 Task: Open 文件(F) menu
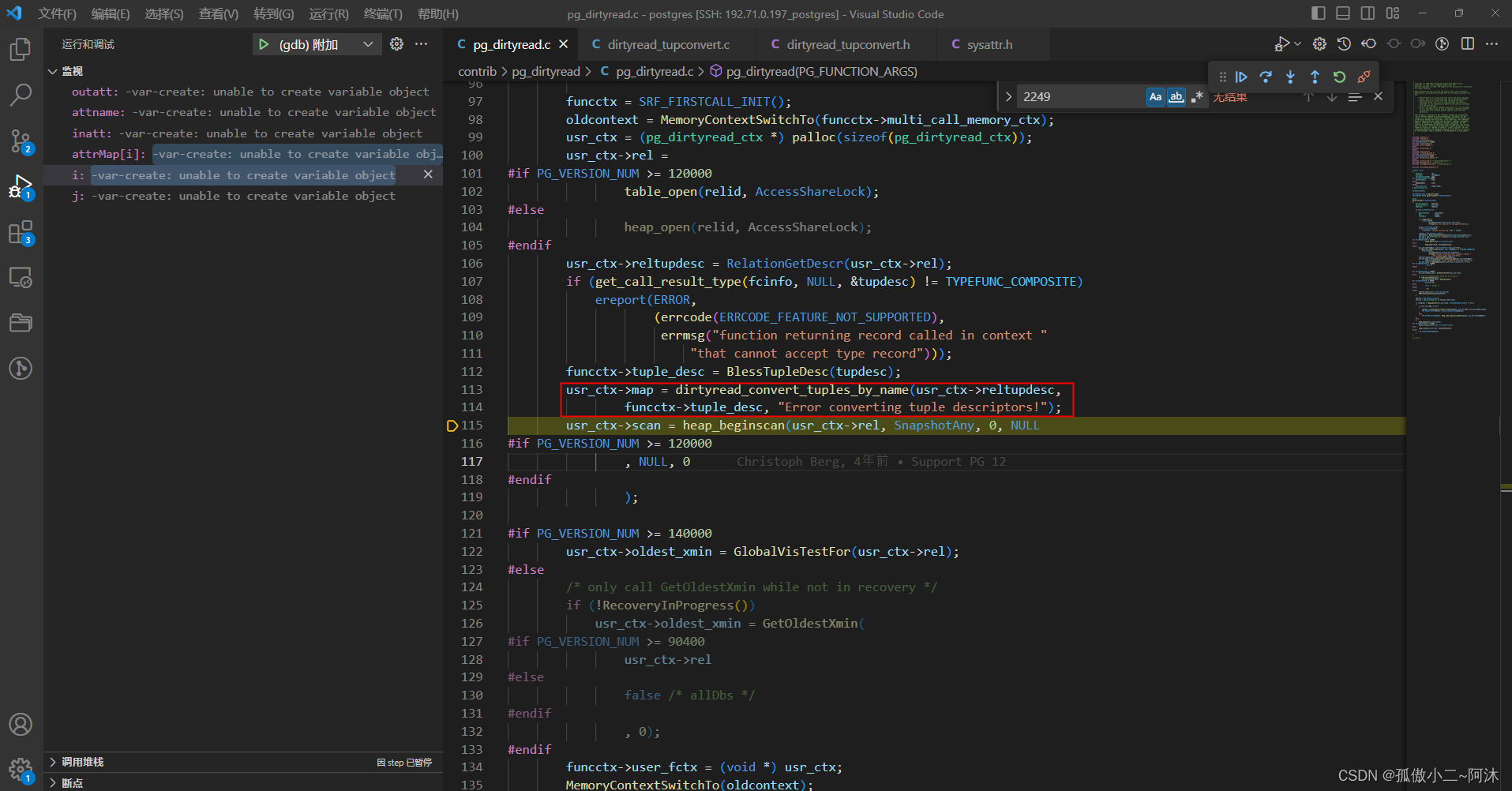pyautogui.click(x=57, y=13)
